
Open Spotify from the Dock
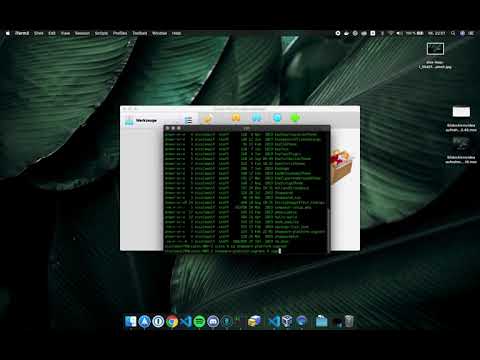coord(199,321)
